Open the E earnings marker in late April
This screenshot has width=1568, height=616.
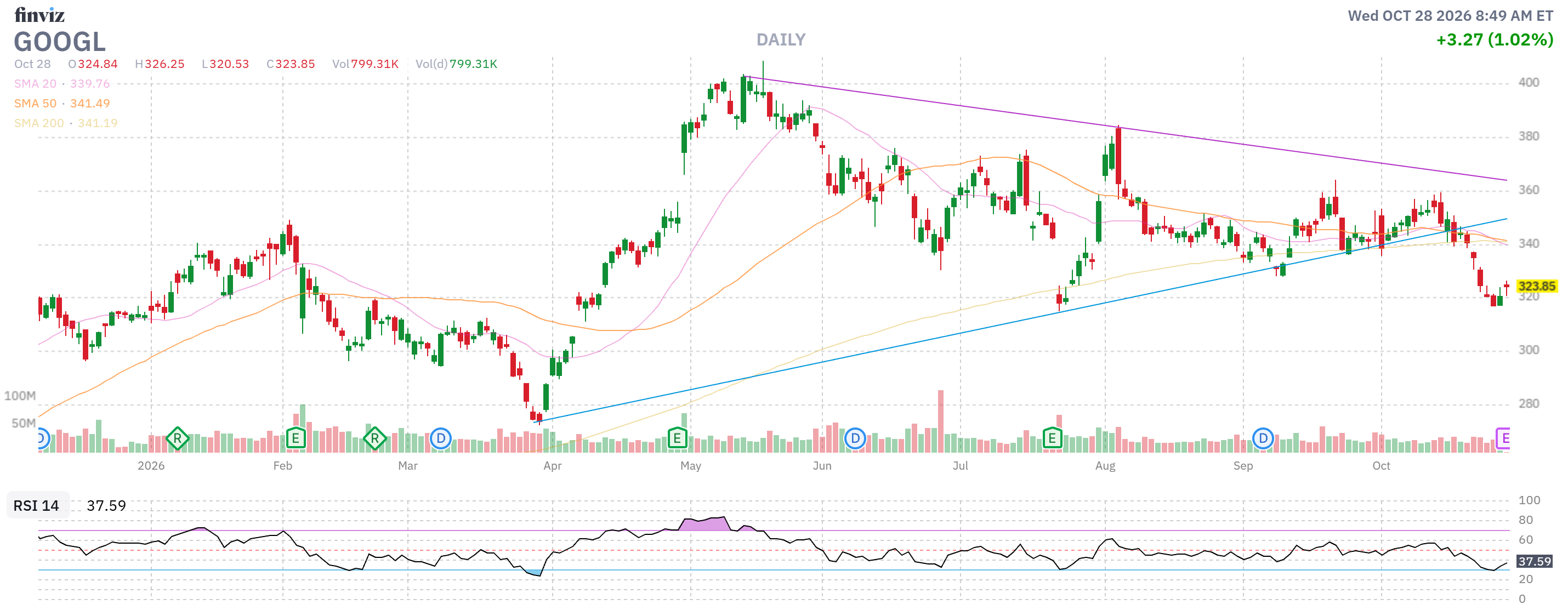677,438
